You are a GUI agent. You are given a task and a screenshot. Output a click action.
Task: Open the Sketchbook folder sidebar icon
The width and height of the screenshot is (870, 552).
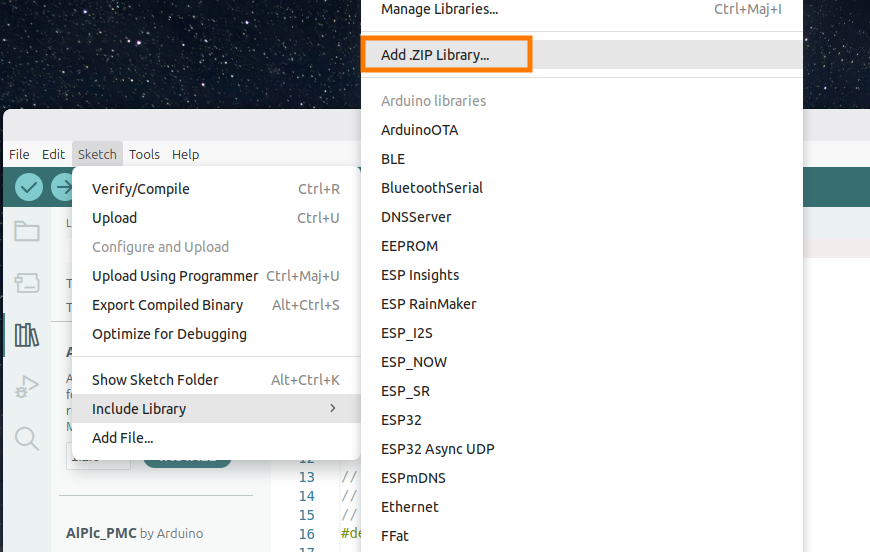click(27, 232)
